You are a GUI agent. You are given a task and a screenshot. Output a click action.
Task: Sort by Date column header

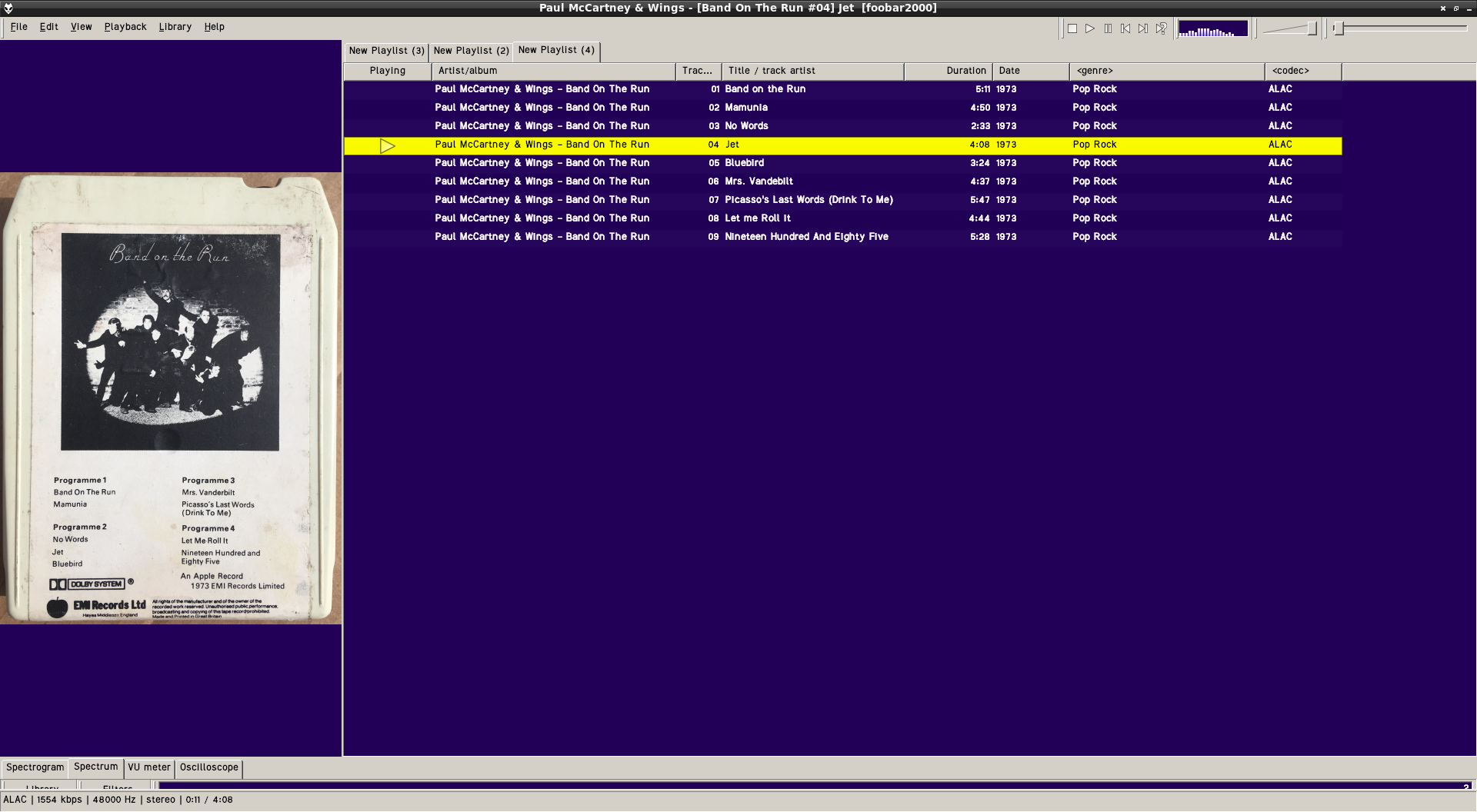click(1031, 71)
